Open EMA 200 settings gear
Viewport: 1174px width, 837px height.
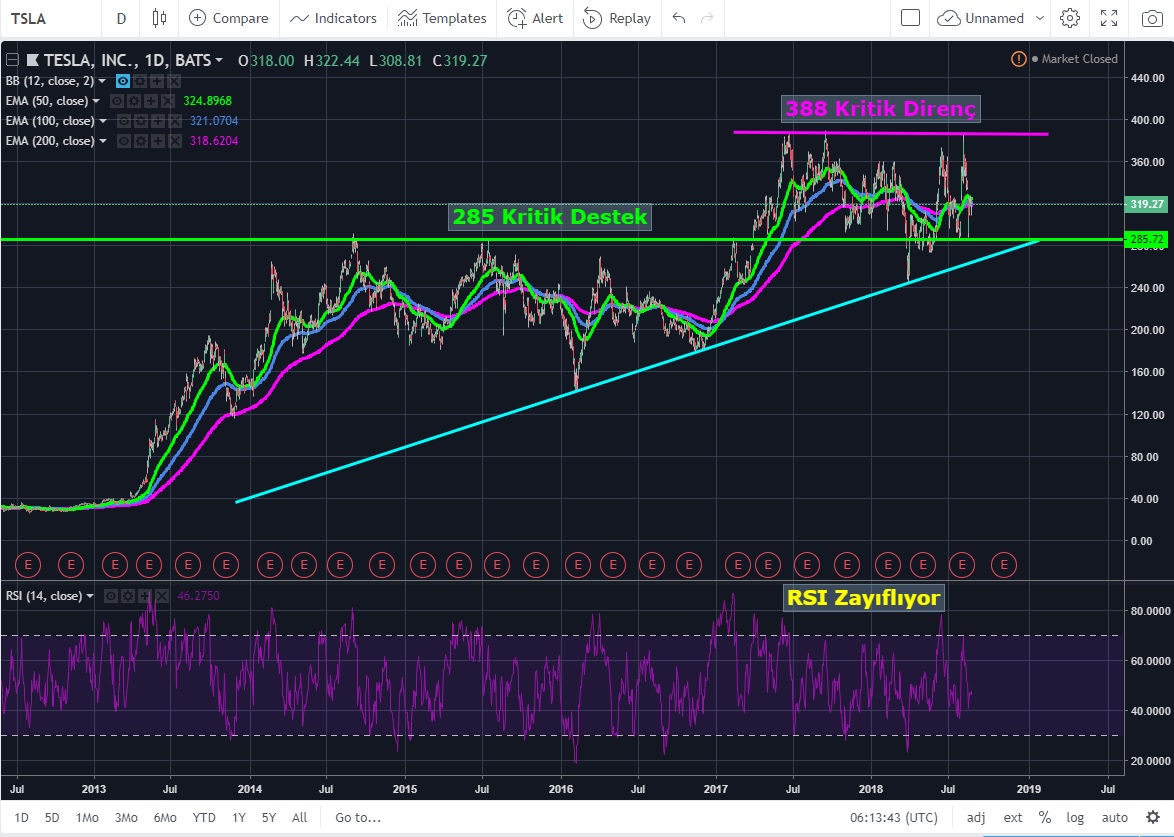(x=140, y=141)
